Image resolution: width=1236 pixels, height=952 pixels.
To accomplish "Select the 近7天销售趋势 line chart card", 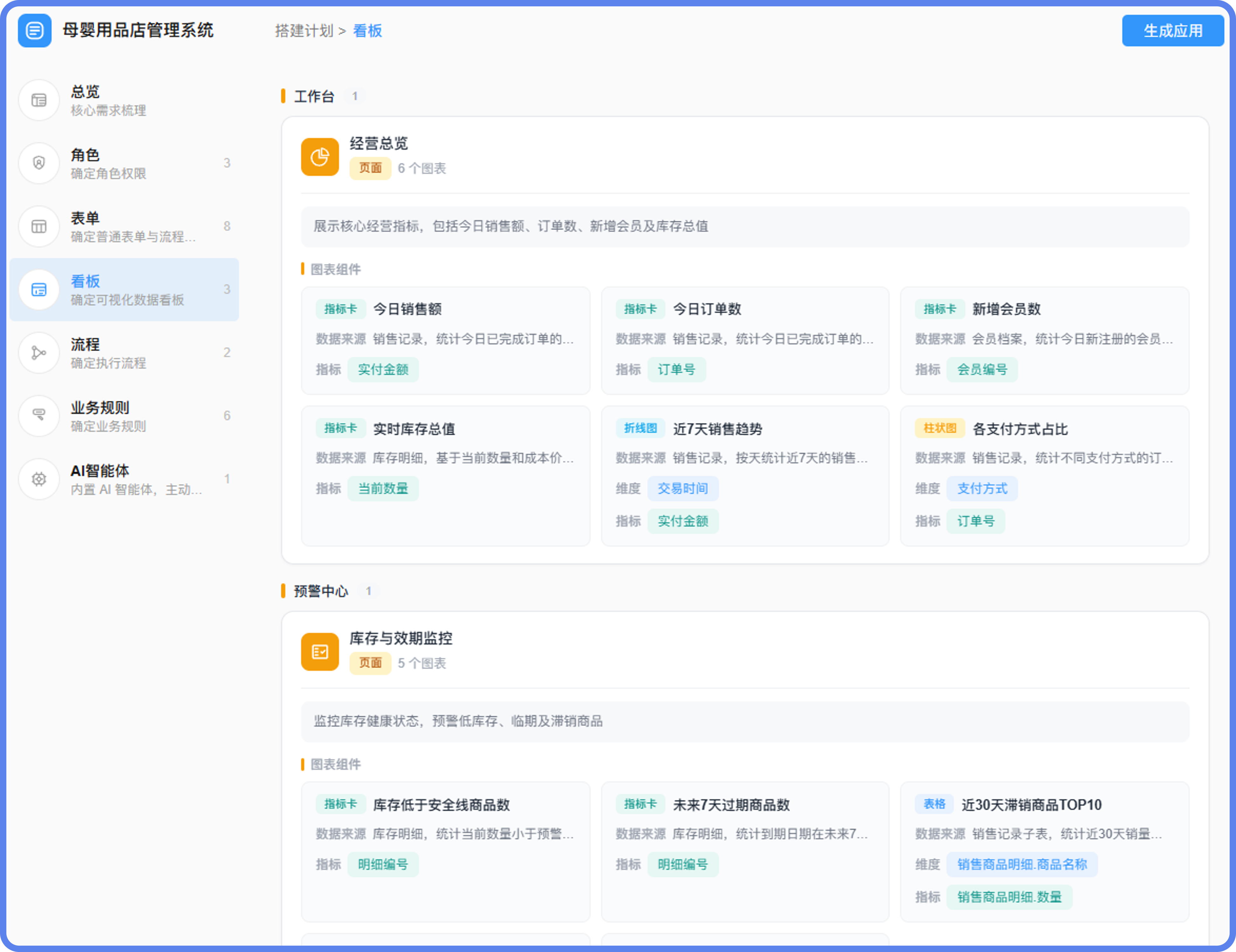I will click(x=745, y=475).
